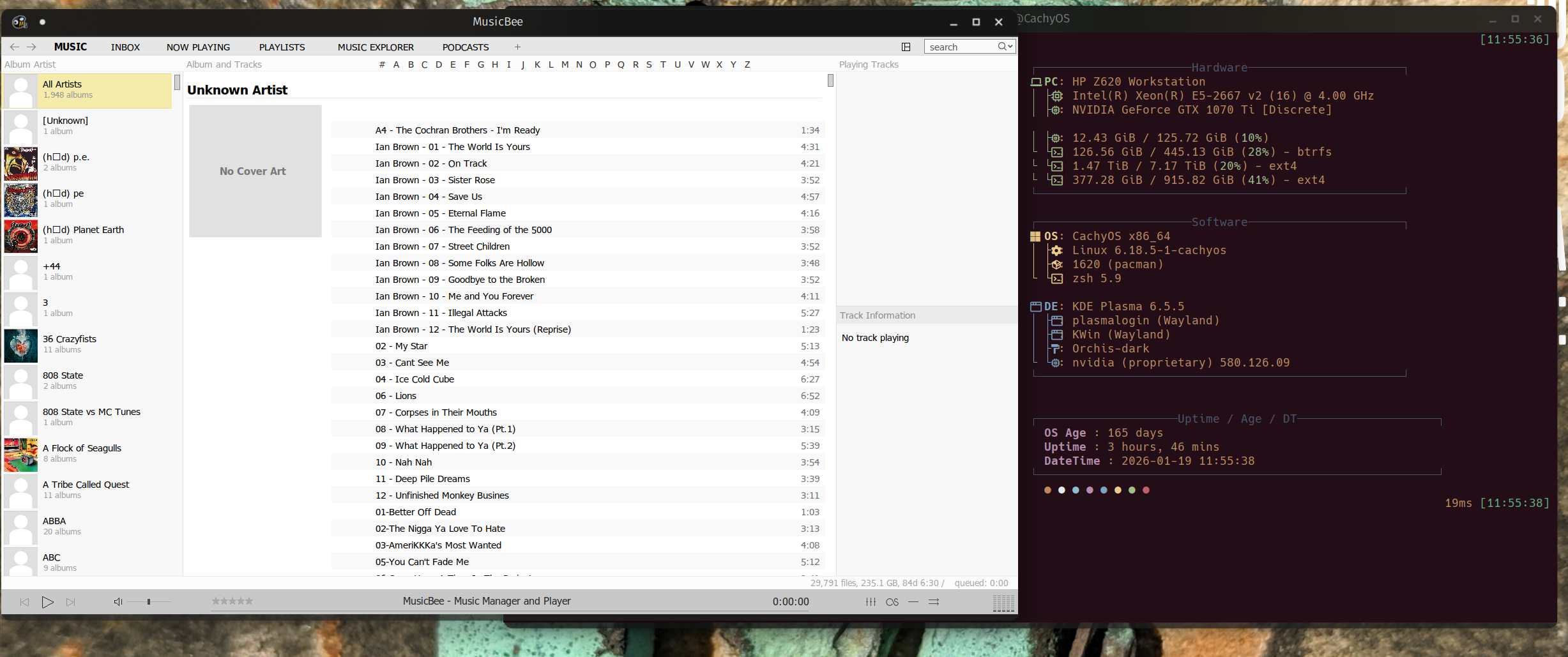Open the Track Information panel header
Screen dimensions: 1568x657
tap(878, 315)
